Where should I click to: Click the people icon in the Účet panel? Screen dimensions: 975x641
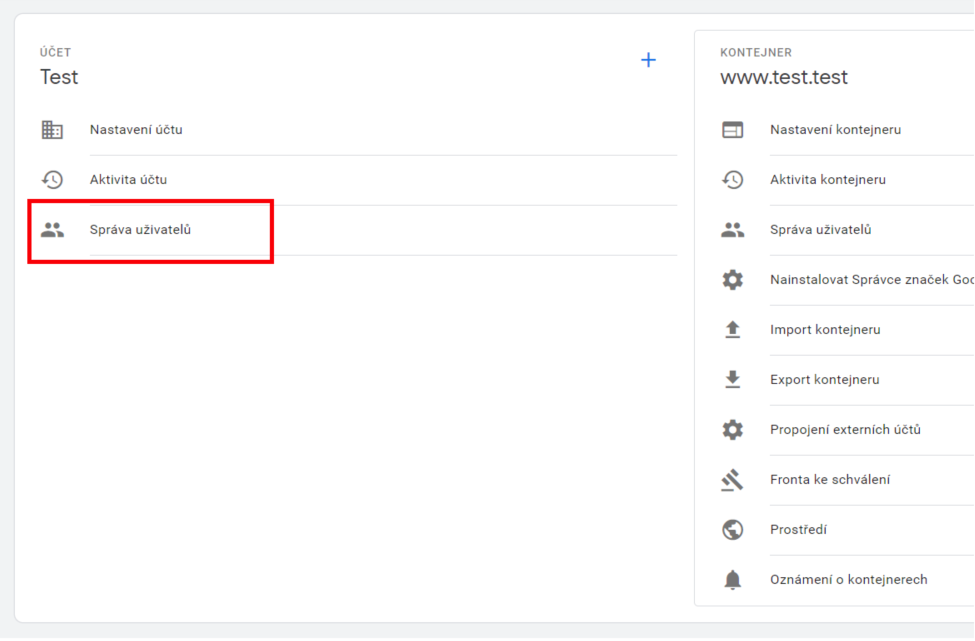tap(52, 229)
